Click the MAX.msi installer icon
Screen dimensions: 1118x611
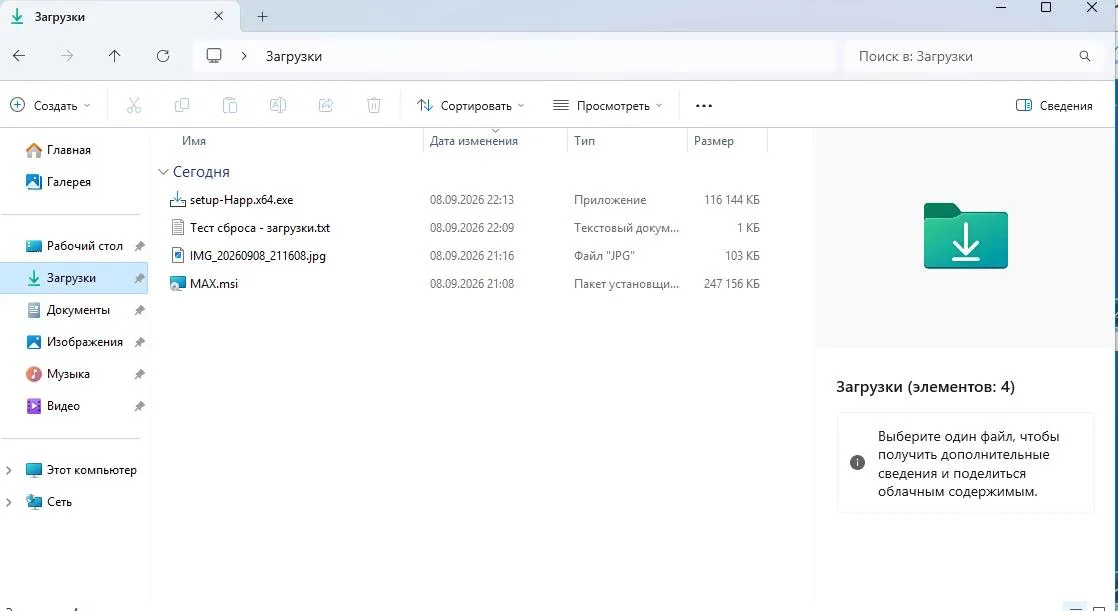pyautogui.click(x=178, y=284)
